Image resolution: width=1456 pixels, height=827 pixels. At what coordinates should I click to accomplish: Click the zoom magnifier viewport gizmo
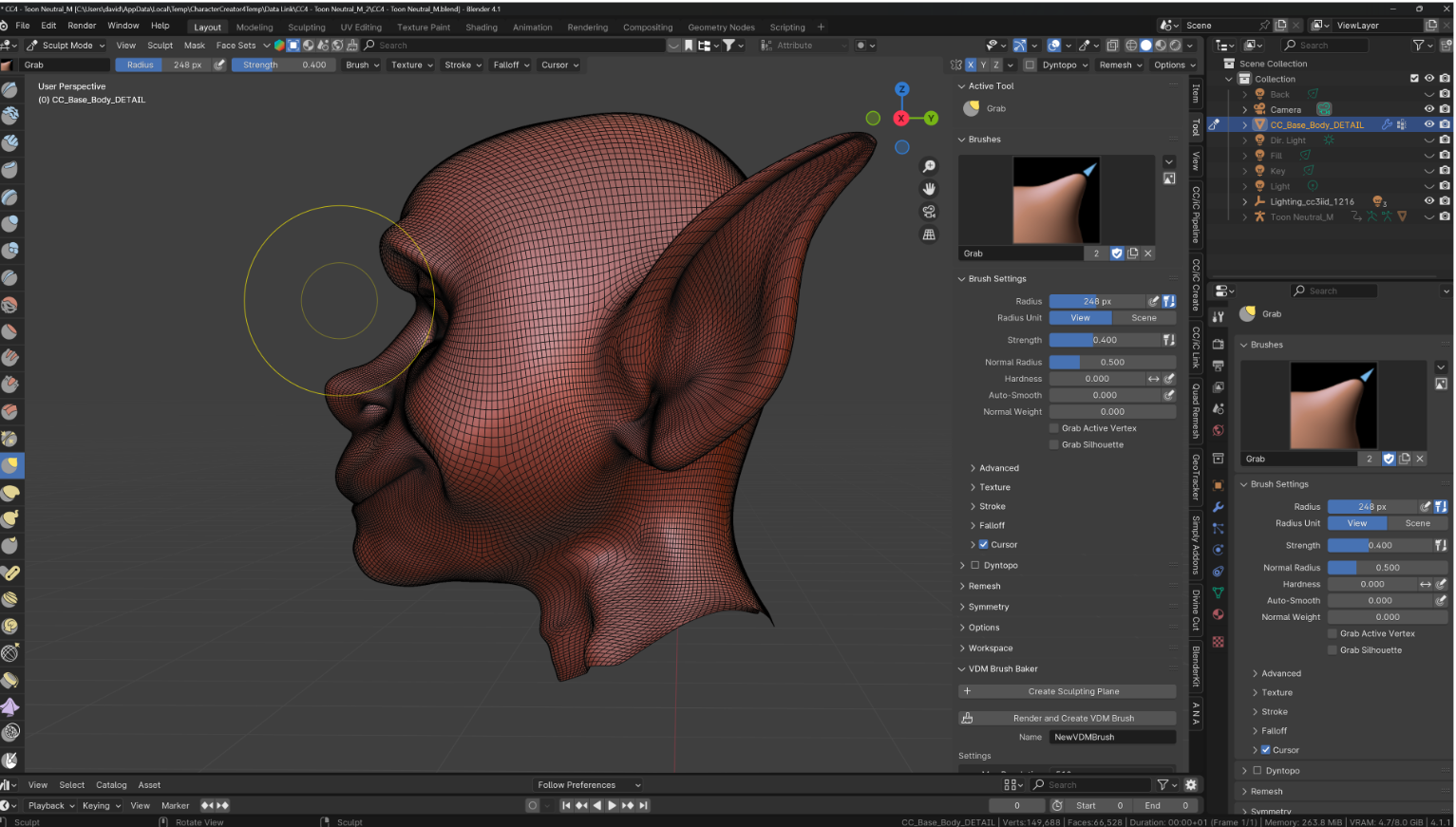(929, 166)
